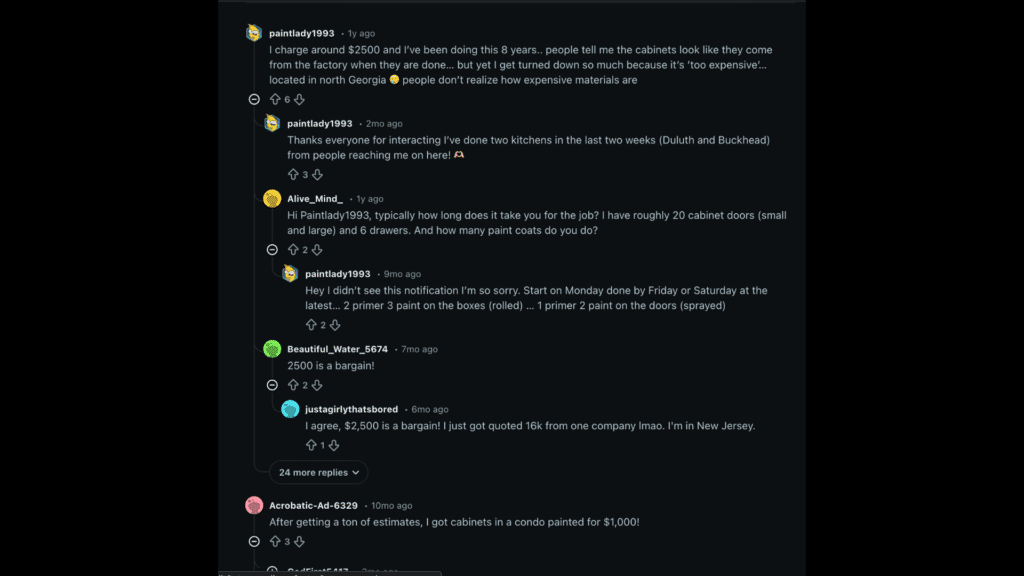Expand the '24 more replies' section
Image resolution: width=1024 pixels, height=576 pixels.
(x=318, y=472)
